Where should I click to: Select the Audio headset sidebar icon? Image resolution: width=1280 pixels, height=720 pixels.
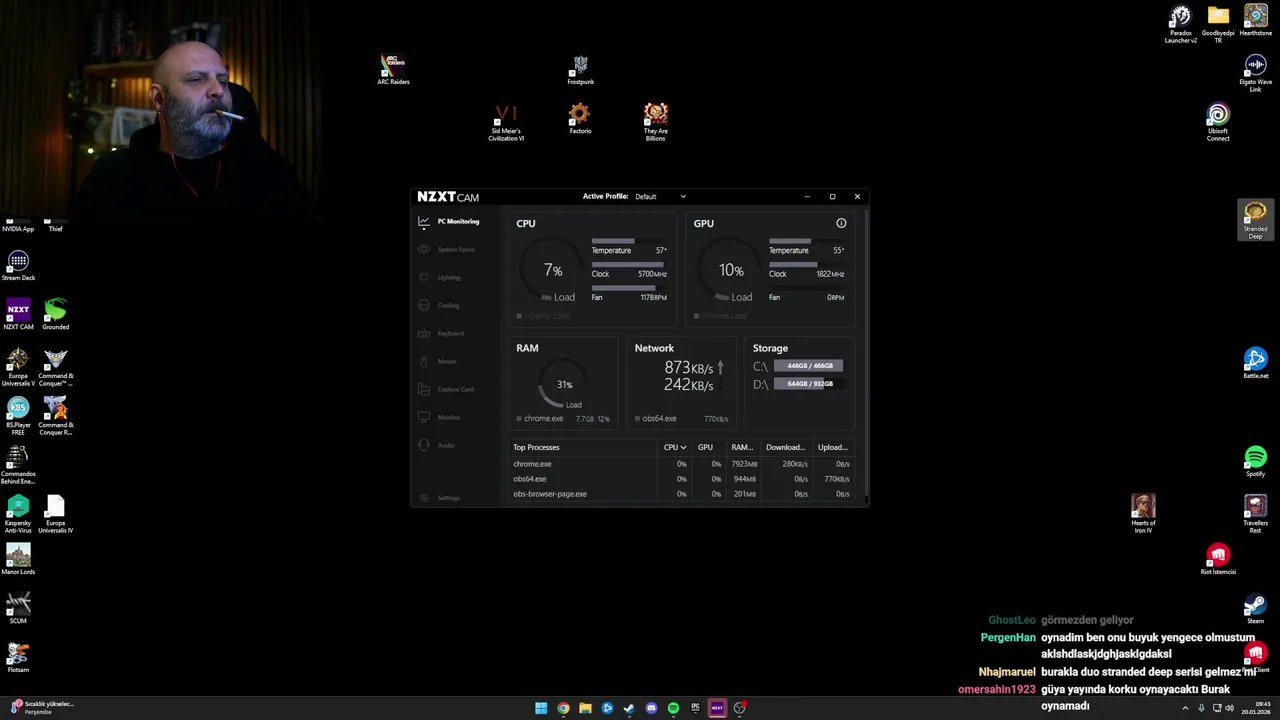coord(424,445)
